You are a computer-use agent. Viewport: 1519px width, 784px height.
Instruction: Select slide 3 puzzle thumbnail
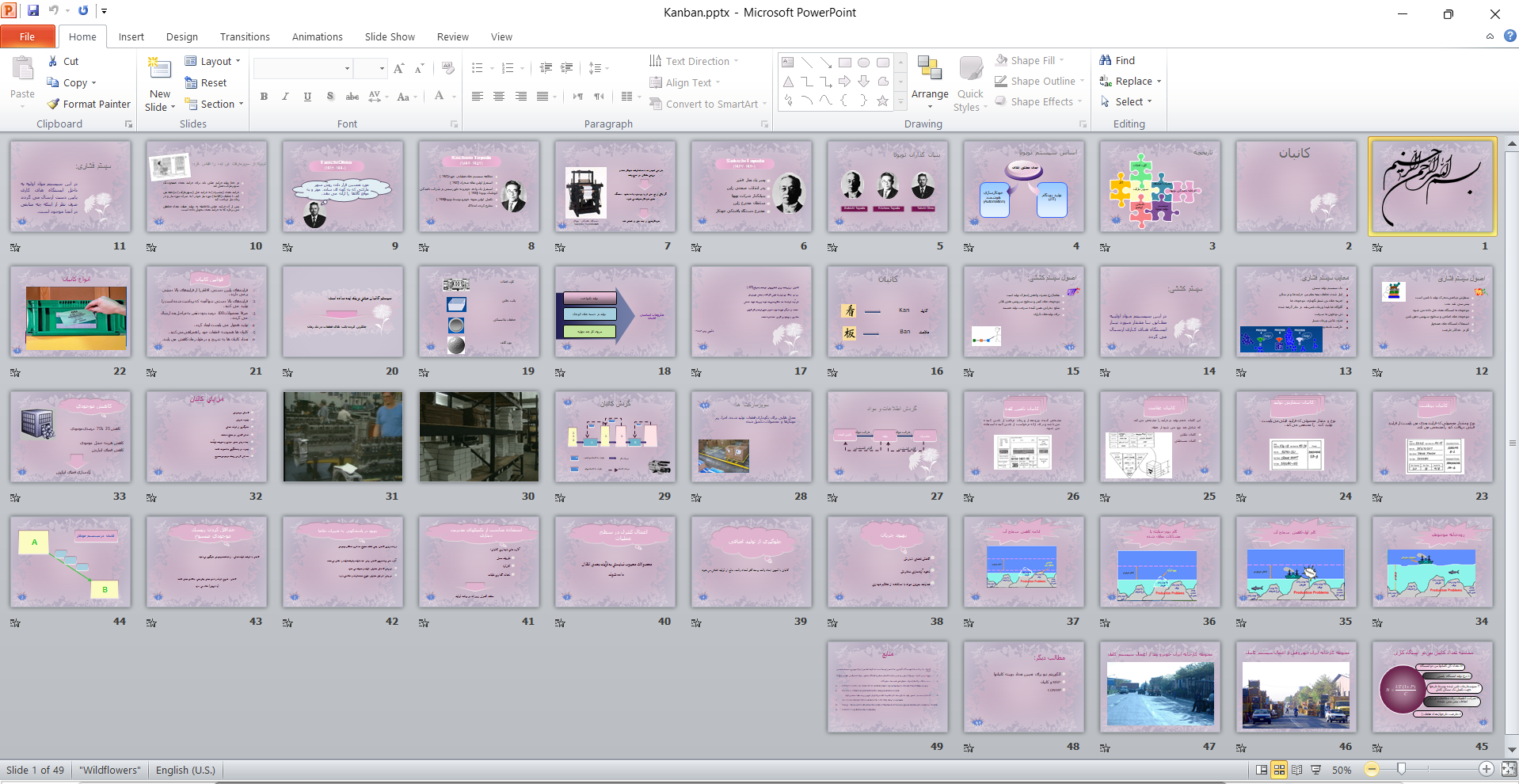coord(1160,187)
